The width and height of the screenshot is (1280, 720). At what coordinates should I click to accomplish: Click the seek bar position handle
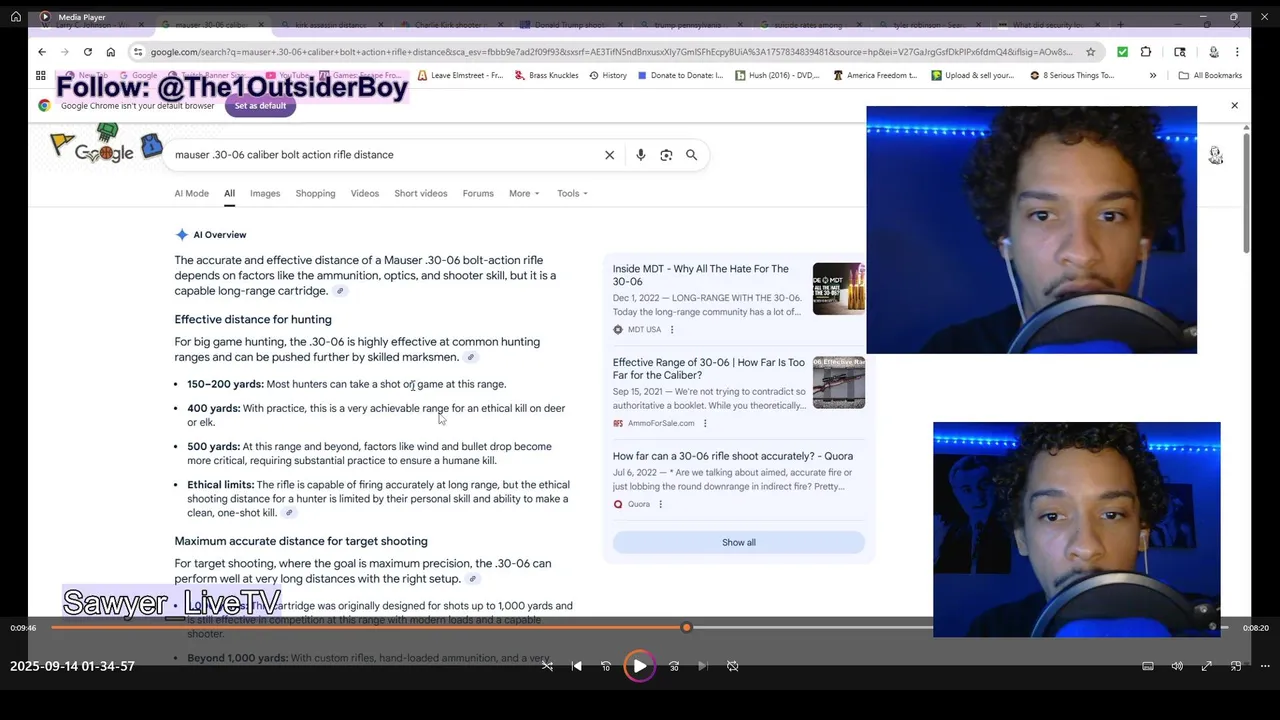[x=686, y=627]
